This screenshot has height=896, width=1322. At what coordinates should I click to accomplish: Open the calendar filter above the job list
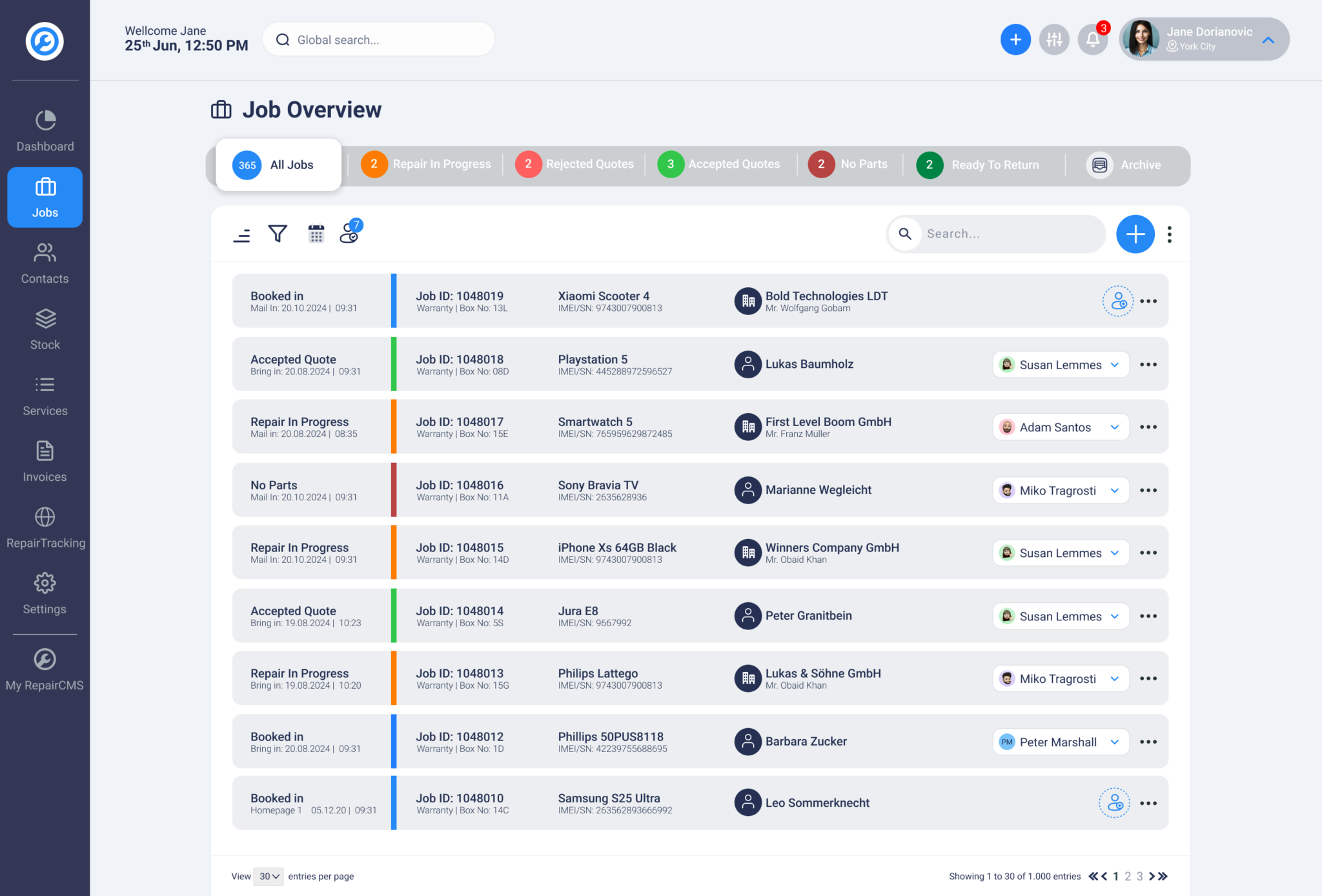tap(316, 234)
